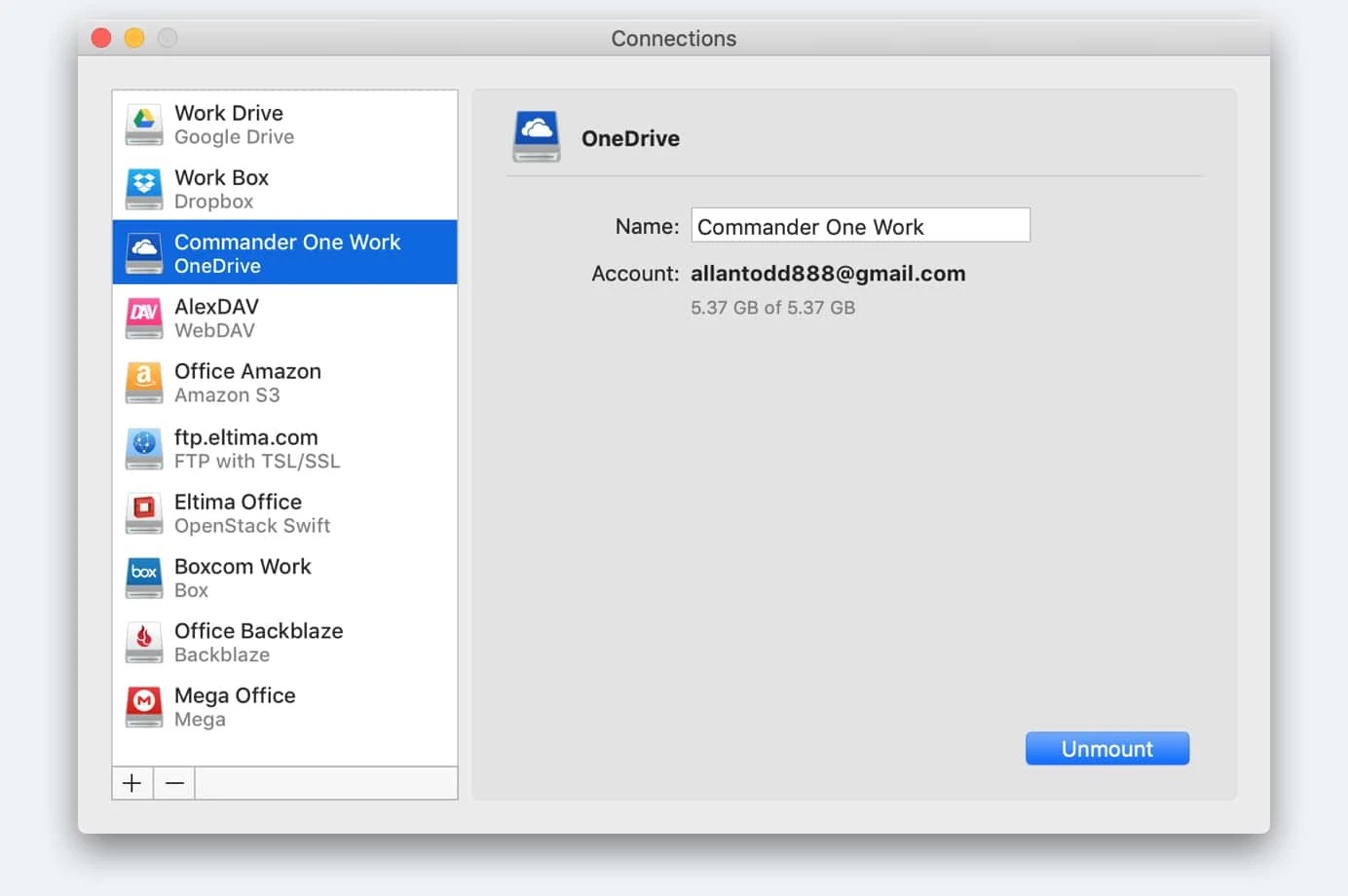Screen dimensions: 1348x896
Task: Click the OneDrive icon for Commander One Work
Action: pos(144,253)
